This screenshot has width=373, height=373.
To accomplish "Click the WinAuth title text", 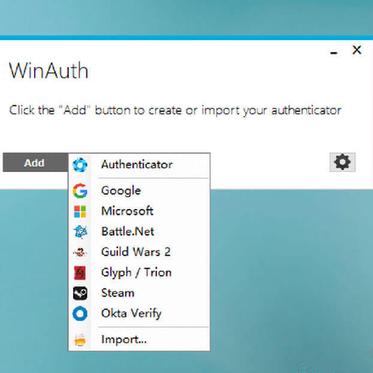I will click(x=49, y=71).
